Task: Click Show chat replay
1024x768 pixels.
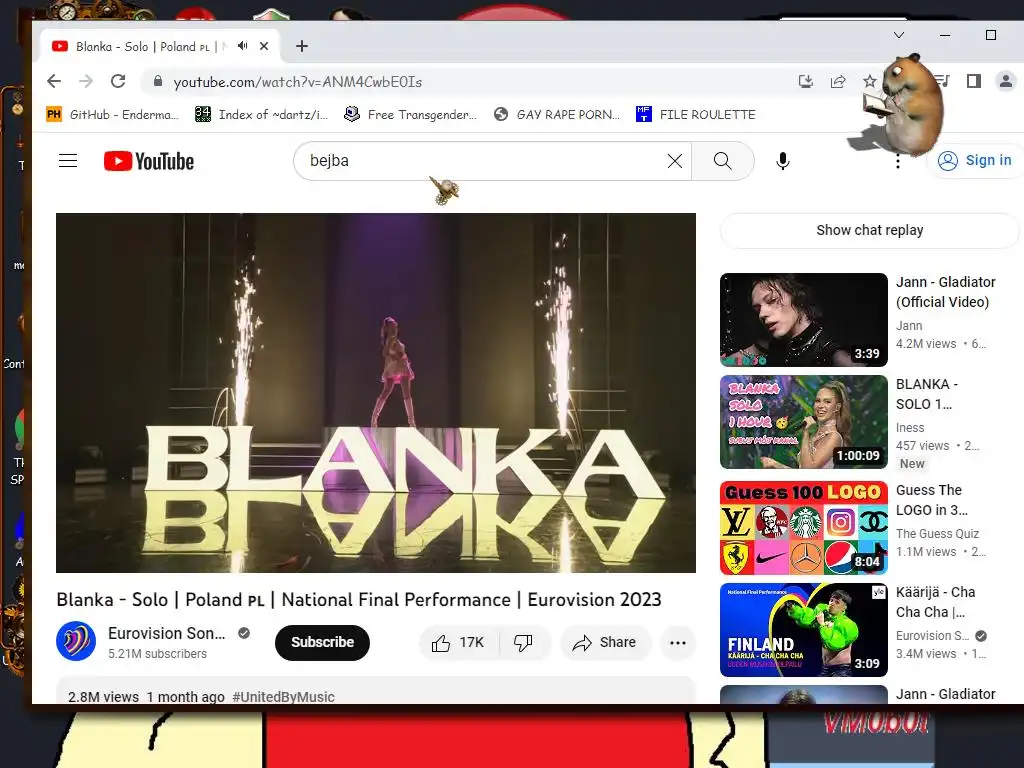Action: (x=869, y=230)
